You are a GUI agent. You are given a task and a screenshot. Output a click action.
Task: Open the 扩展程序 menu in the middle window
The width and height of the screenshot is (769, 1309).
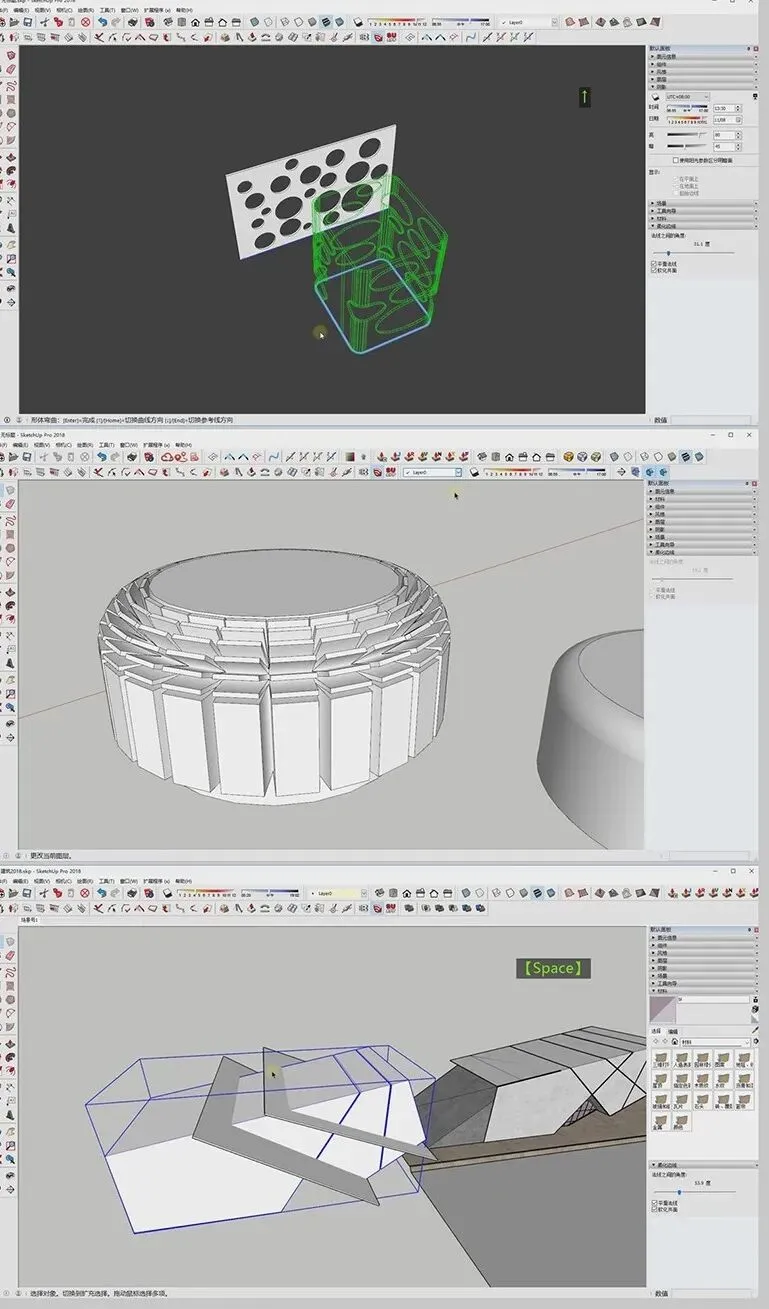[x=156, y=445]
